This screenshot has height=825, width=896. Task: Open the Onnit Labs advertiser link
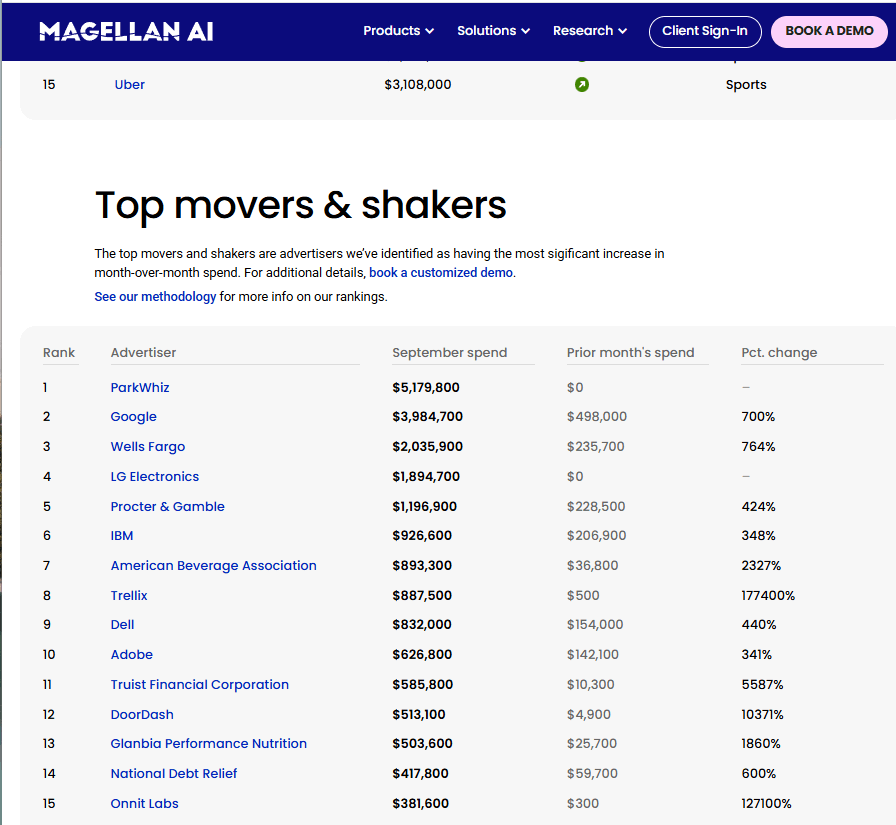(x=145, y=804)
